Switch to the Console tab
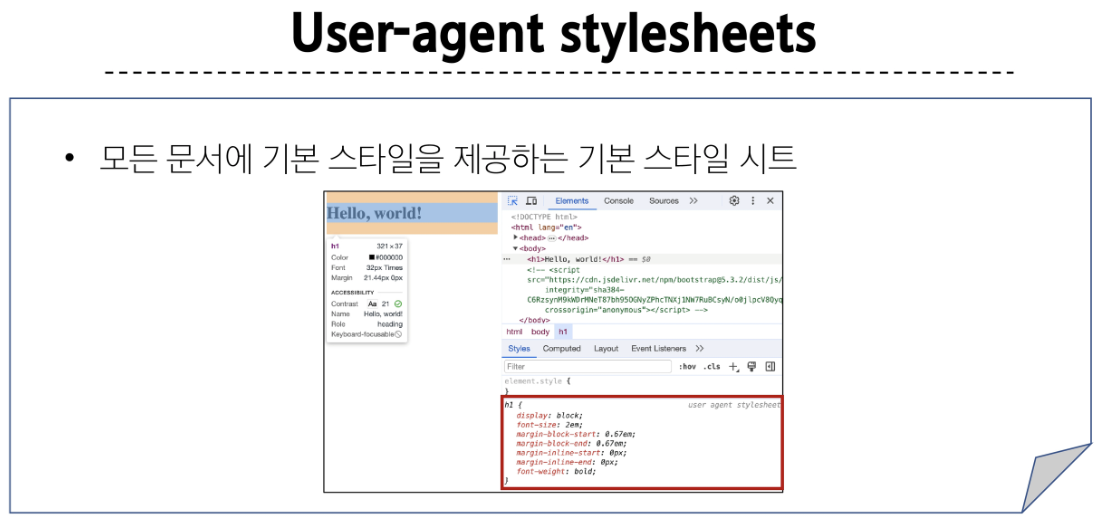This screenshot has height=526, width=1106. point(619,201)
